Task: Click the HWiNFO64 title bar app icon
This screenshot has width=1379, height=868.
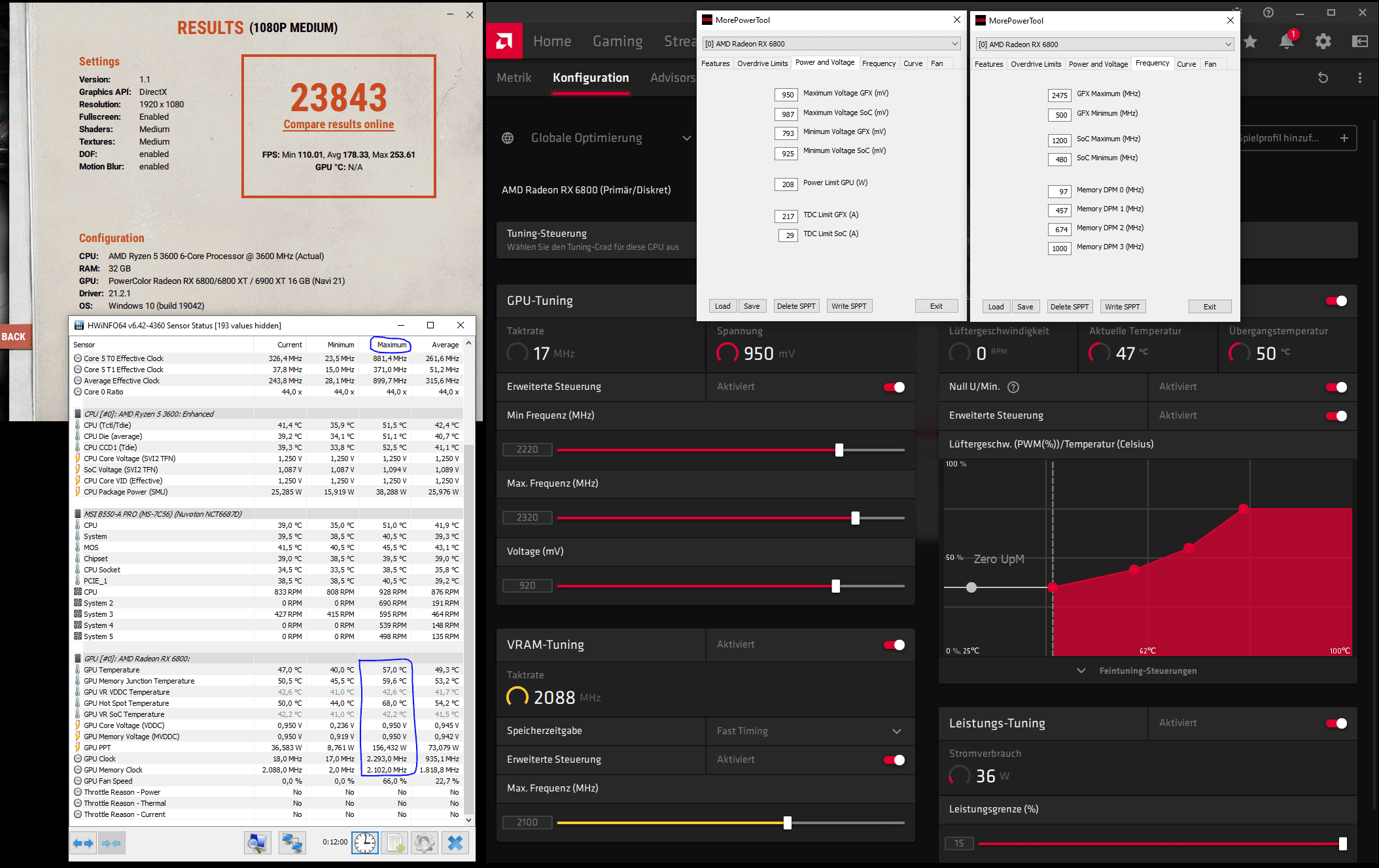Action: (x=79, y=325)
